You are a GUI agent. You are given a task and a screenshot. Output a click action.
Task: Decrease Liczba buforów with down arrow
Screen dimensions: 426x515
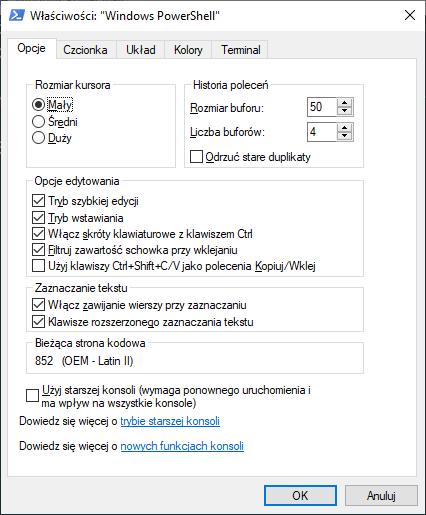click(344, 136)
